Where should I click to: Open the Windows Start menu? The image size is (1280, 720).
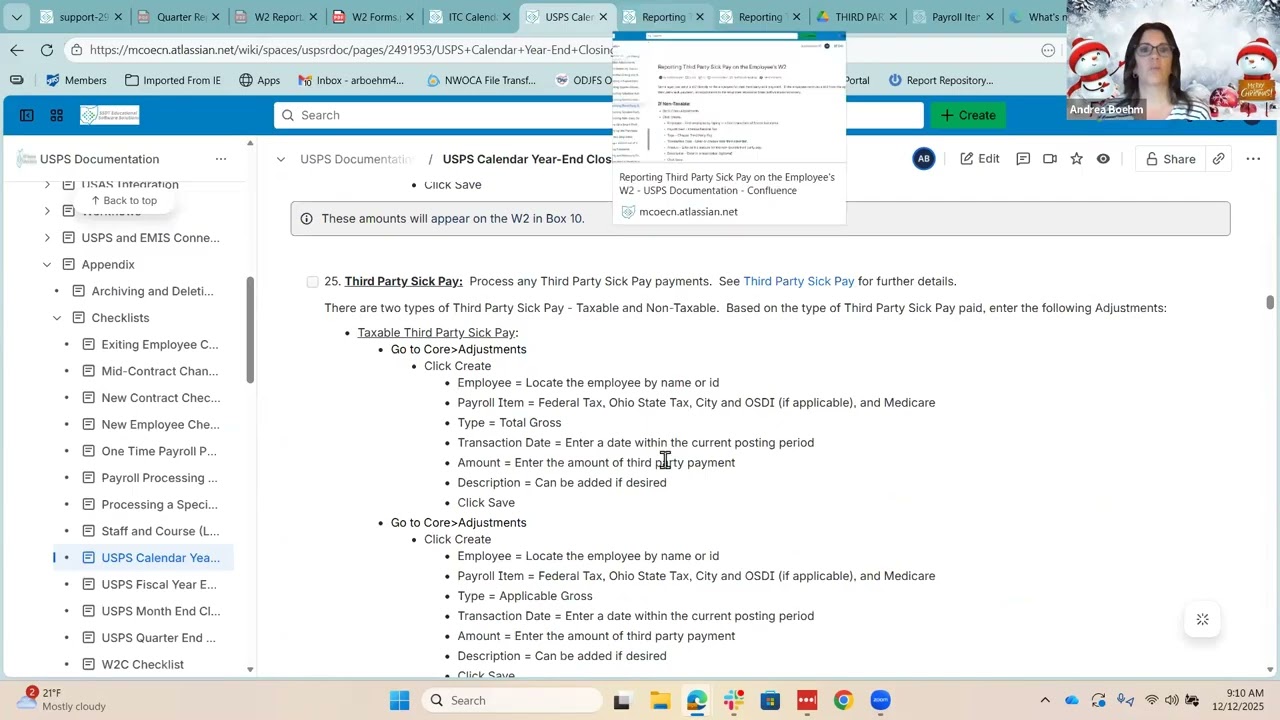point(399,700)
